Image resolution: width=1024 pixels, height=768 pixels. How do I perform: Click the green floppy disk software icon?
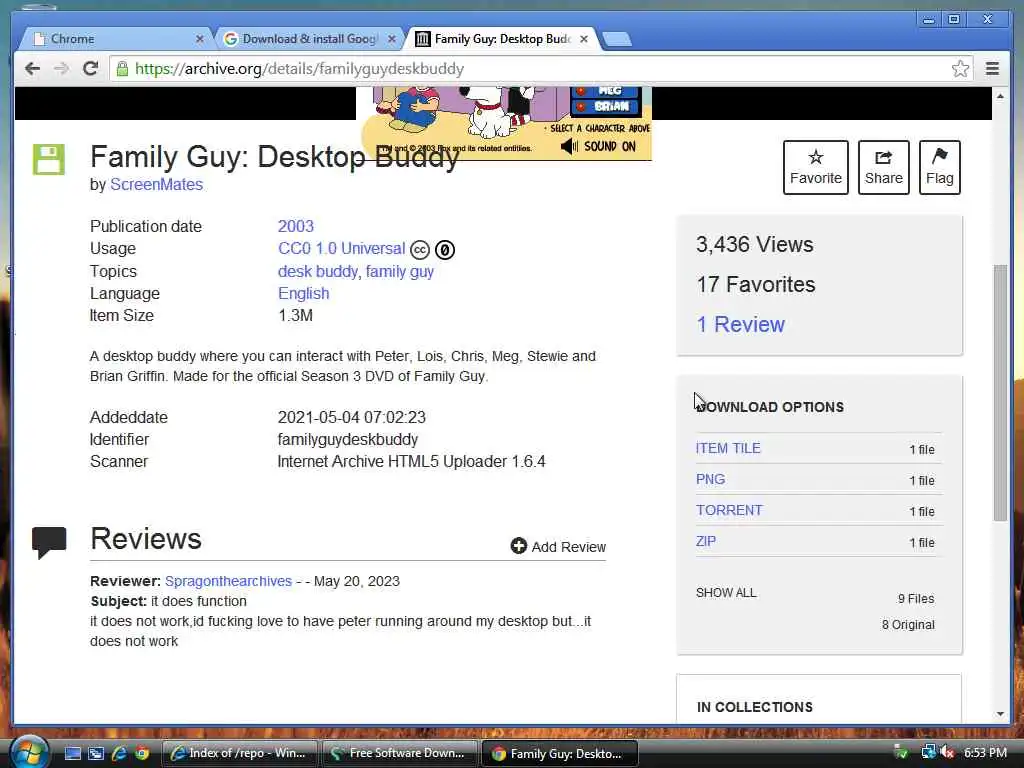(49, 159)
